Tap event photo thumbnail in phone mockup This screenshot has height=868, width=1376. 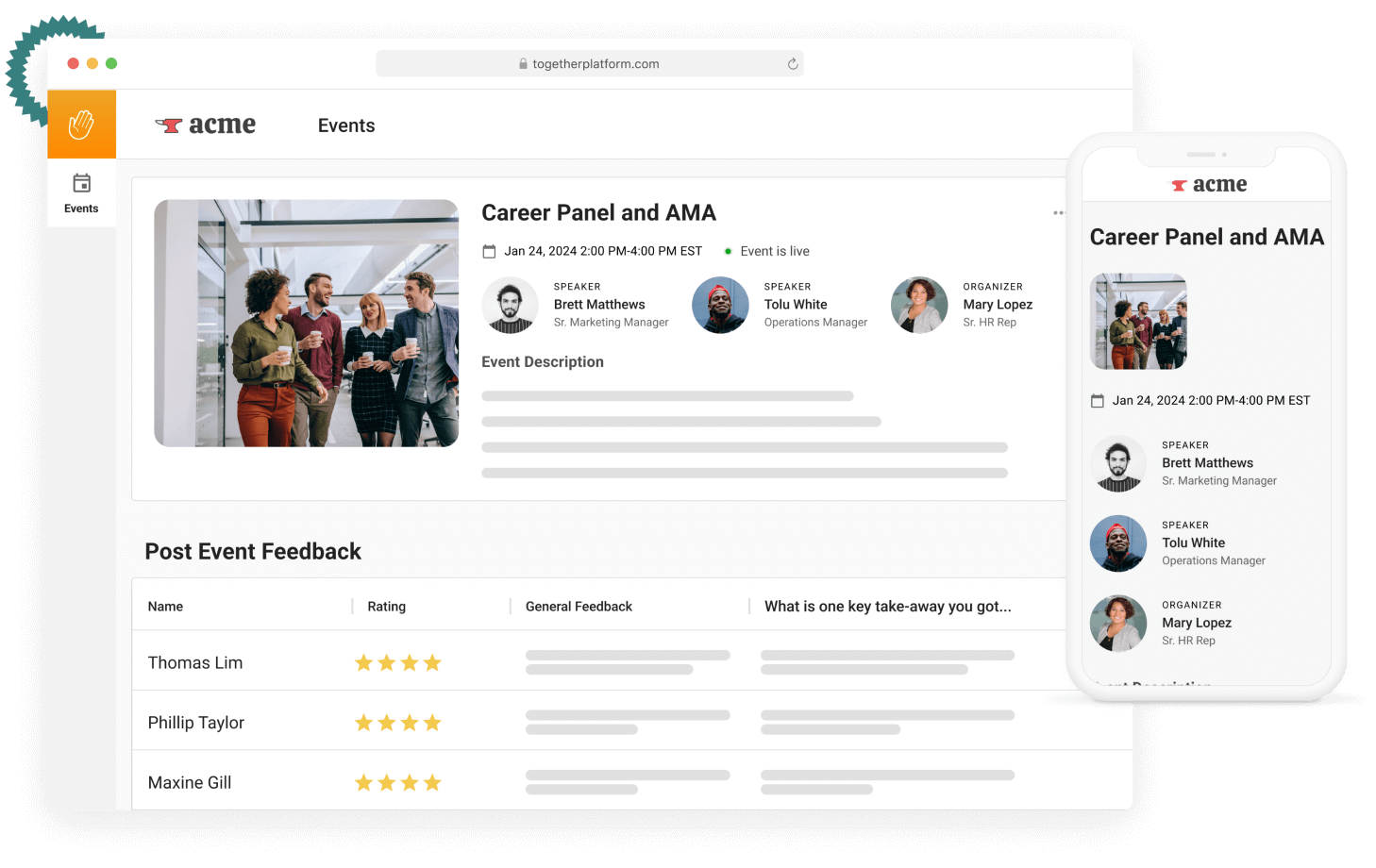click(x=1138, y=322)
